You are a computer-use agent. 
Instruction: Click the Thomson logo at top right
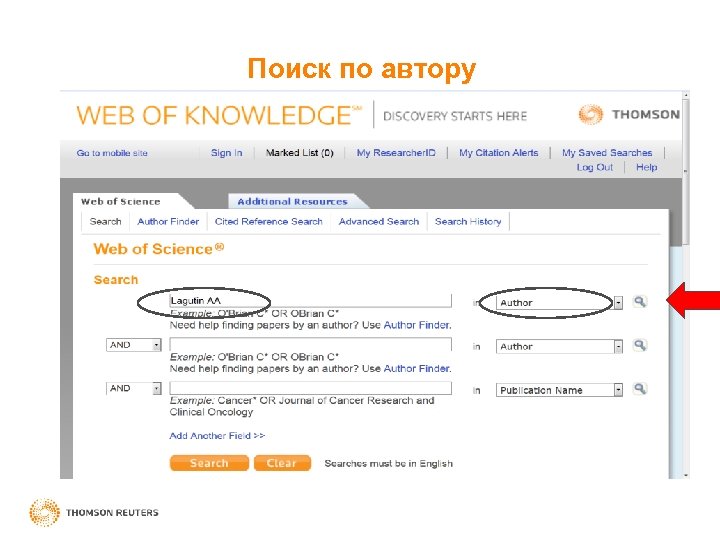630,114
